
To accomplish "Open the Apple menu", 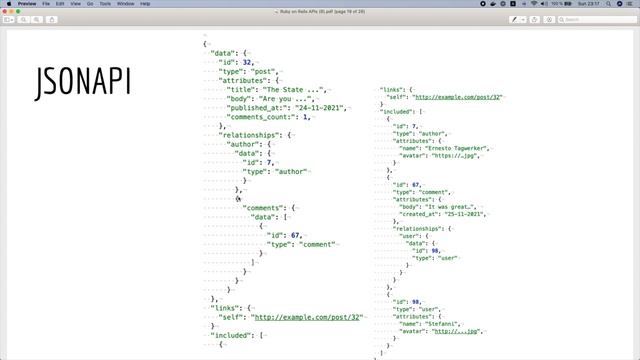I will coord(9,4).
